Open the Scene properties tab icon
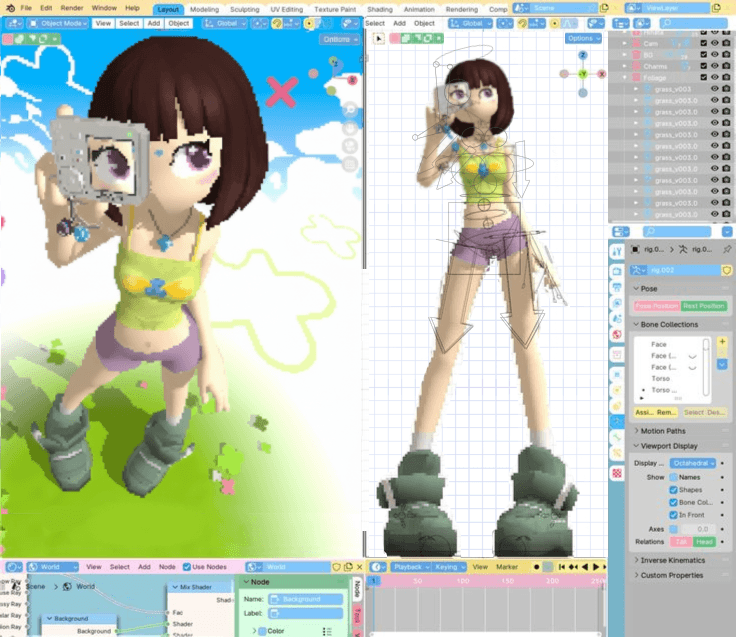This screenshot has width=736, height=638. coord(617,319)
